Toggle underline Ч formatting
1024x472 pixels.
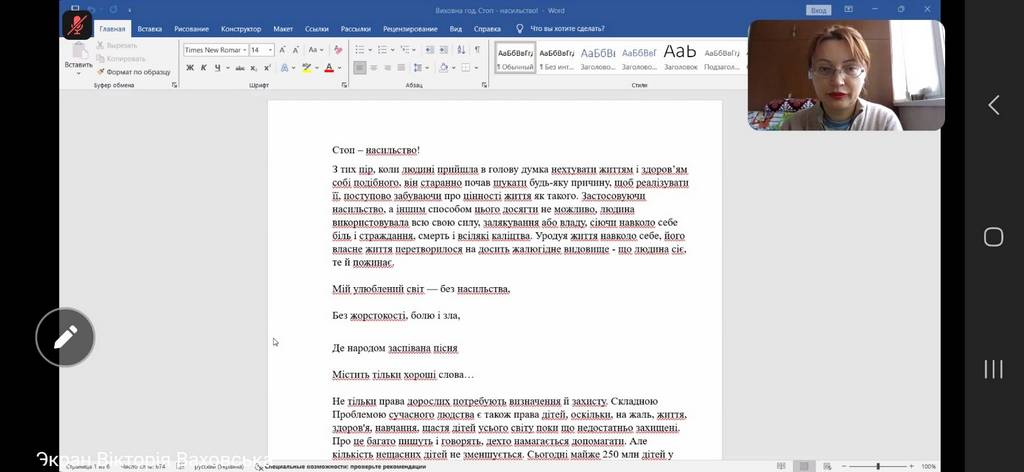[x=217, y=67]
